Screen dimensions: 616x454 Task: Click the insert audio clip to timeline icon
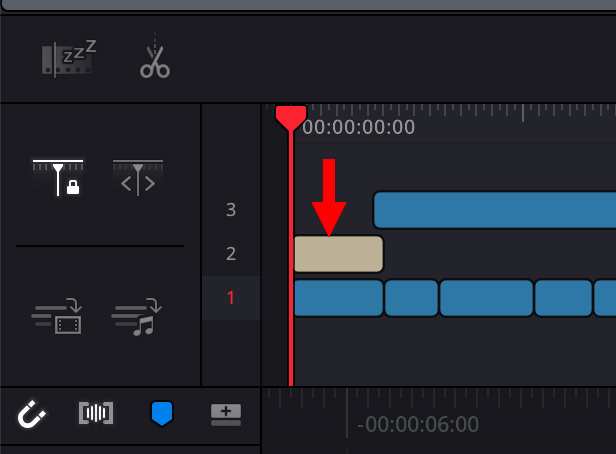coord(137,316)
